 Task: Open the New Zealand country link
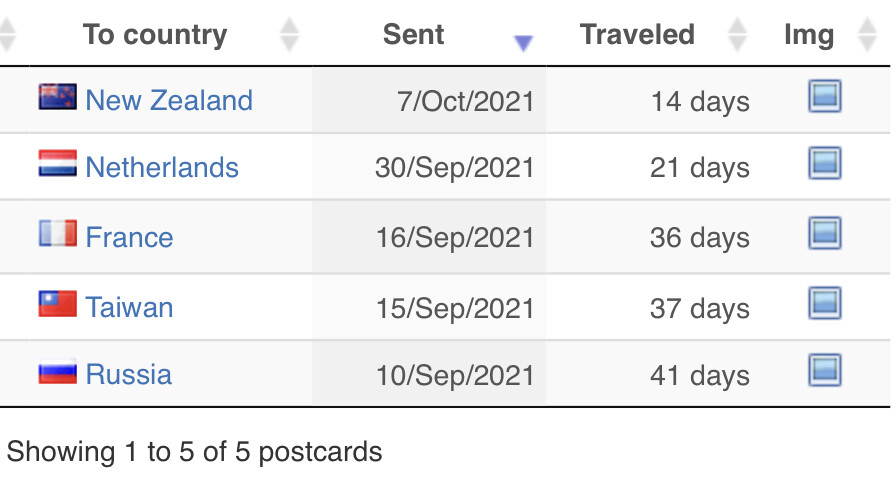pyautogui.click(x=169, y=100)
